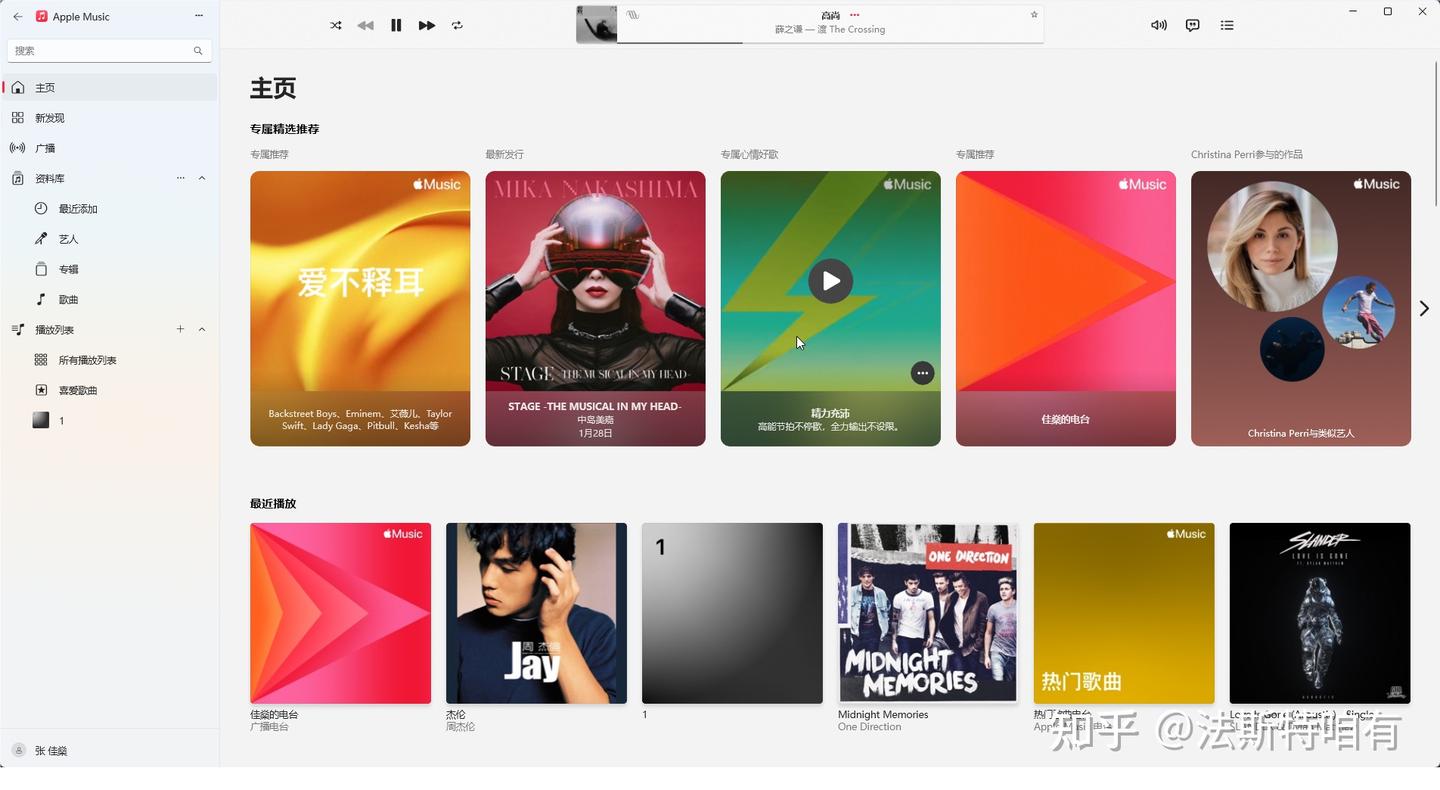Open the 喜爱歌曲 playlist
The width and height of the screenshot is (1440, 790).
coord(110,390)
